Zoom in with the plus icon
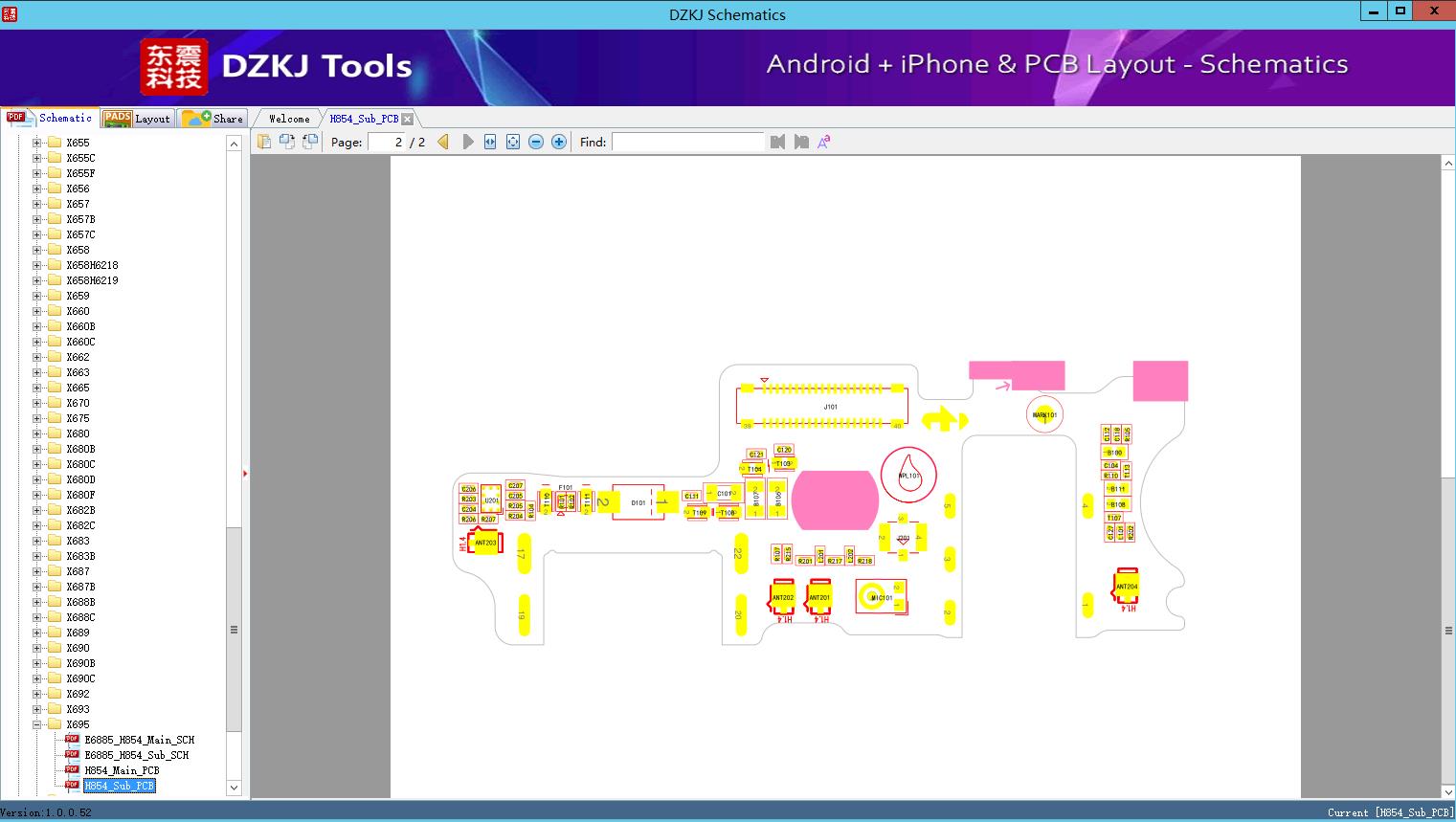1456x822 pixels. (559, 142)
